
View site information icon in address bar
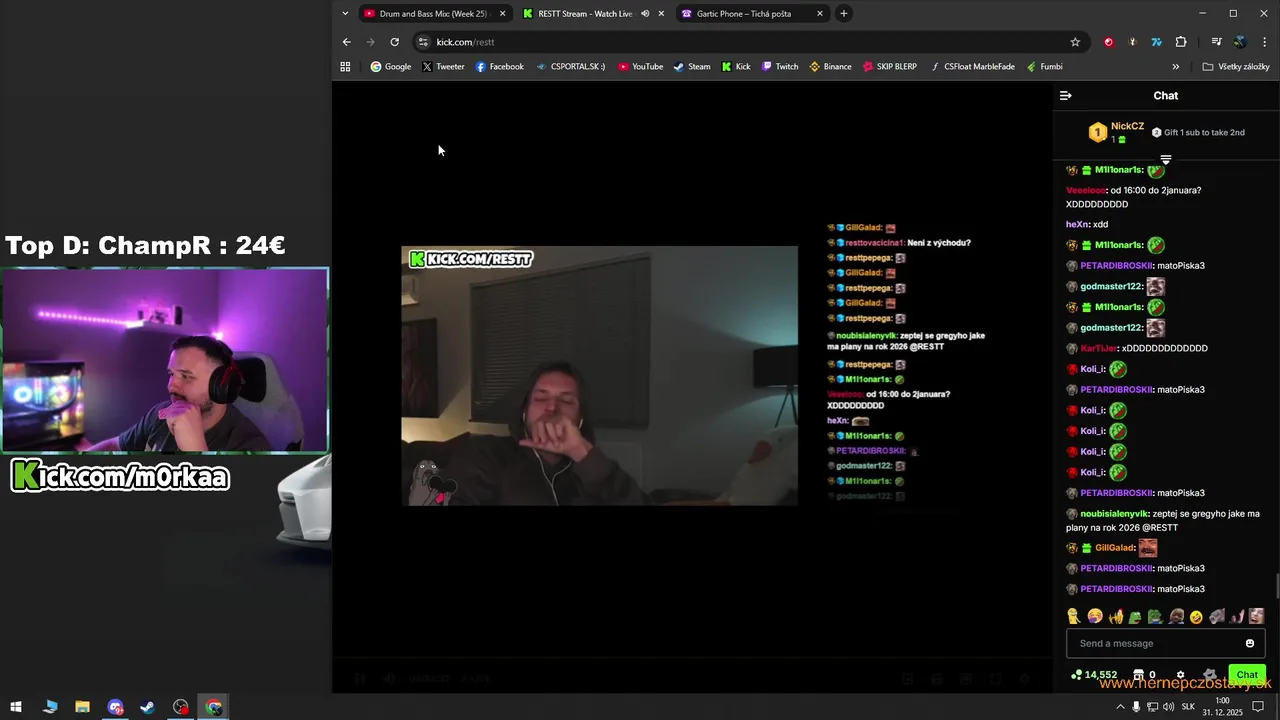coord(423,42)
